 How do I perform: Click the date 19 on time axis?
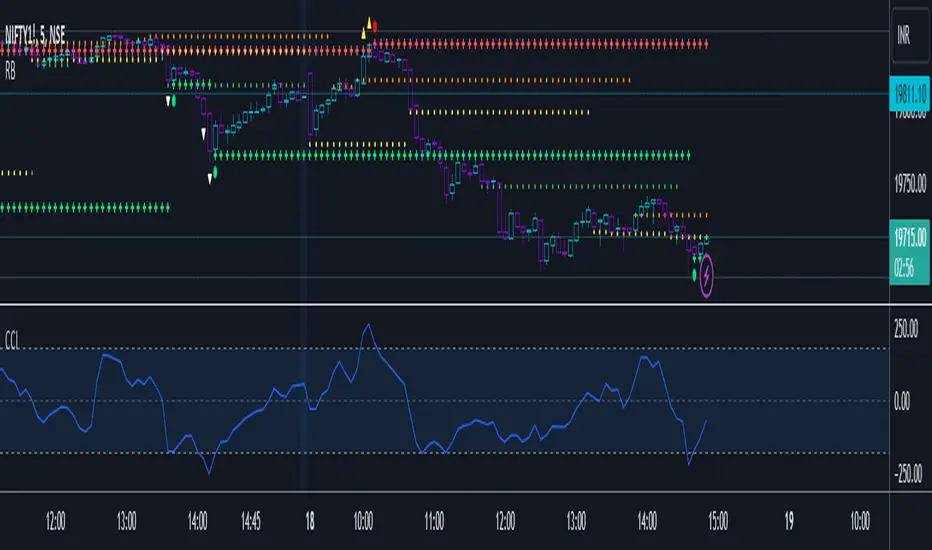tap(789, 521)
